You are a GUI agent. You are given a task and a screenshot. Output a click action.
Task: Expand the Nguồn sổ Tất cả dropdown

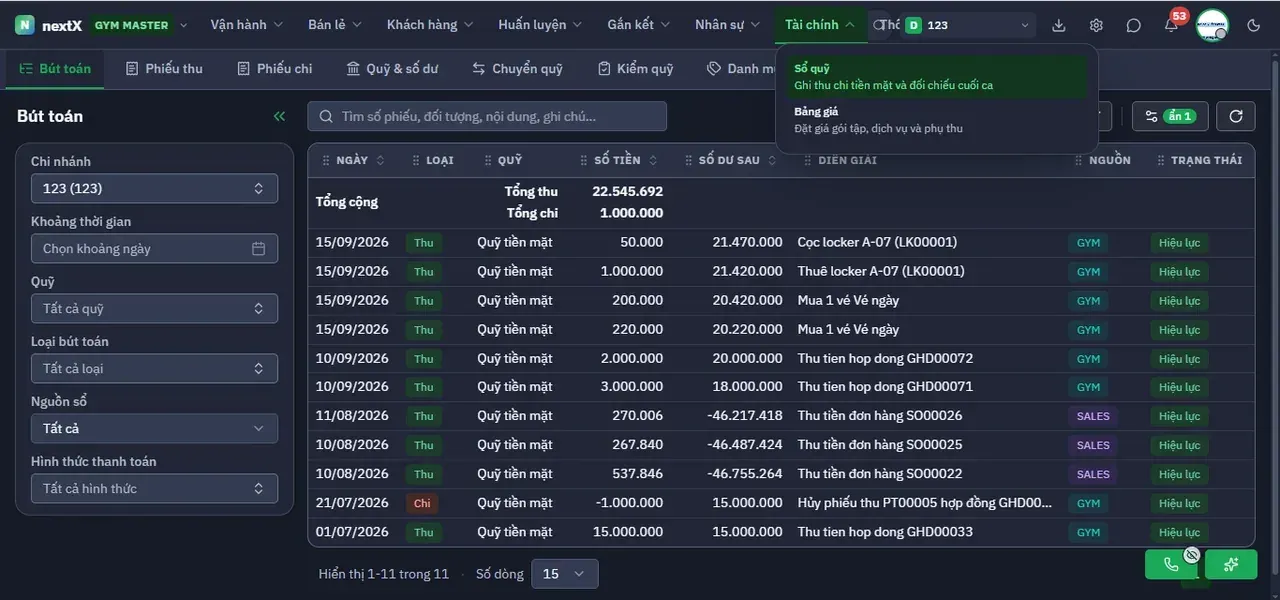pos(154,428)
